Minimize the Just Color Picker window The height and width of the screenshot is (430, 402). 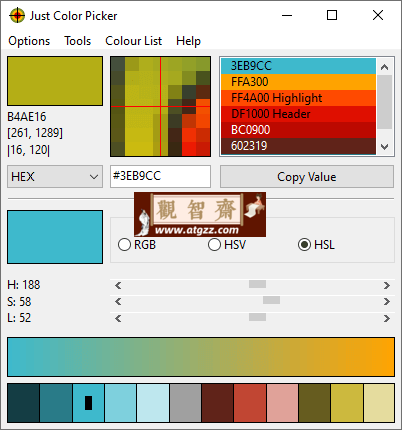click(x=287, y=15)
